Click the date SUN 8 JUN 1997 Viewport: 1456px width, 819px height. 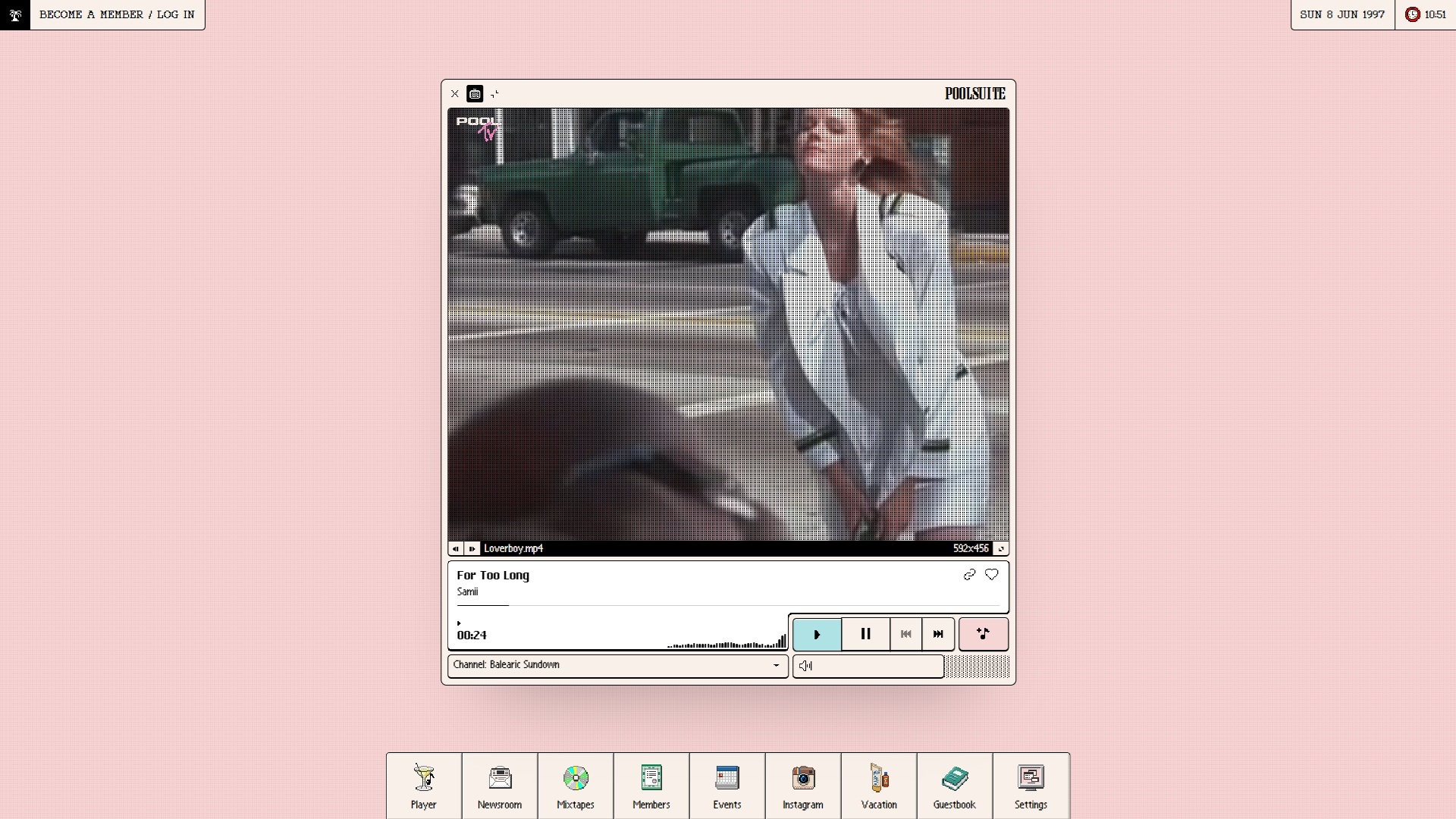(x=1342, y=14)
